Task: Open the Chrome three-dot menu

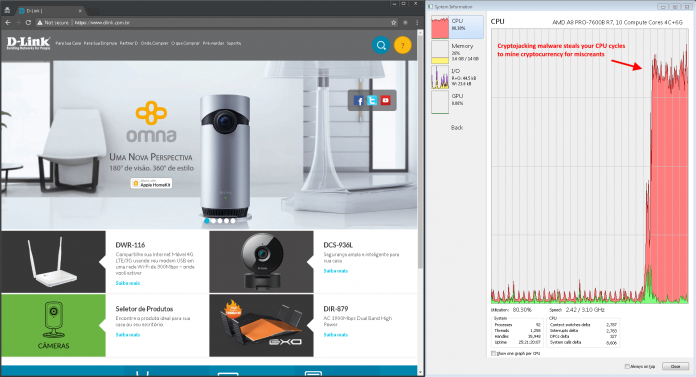Action: pyautogui.click(x=417, y=22)
